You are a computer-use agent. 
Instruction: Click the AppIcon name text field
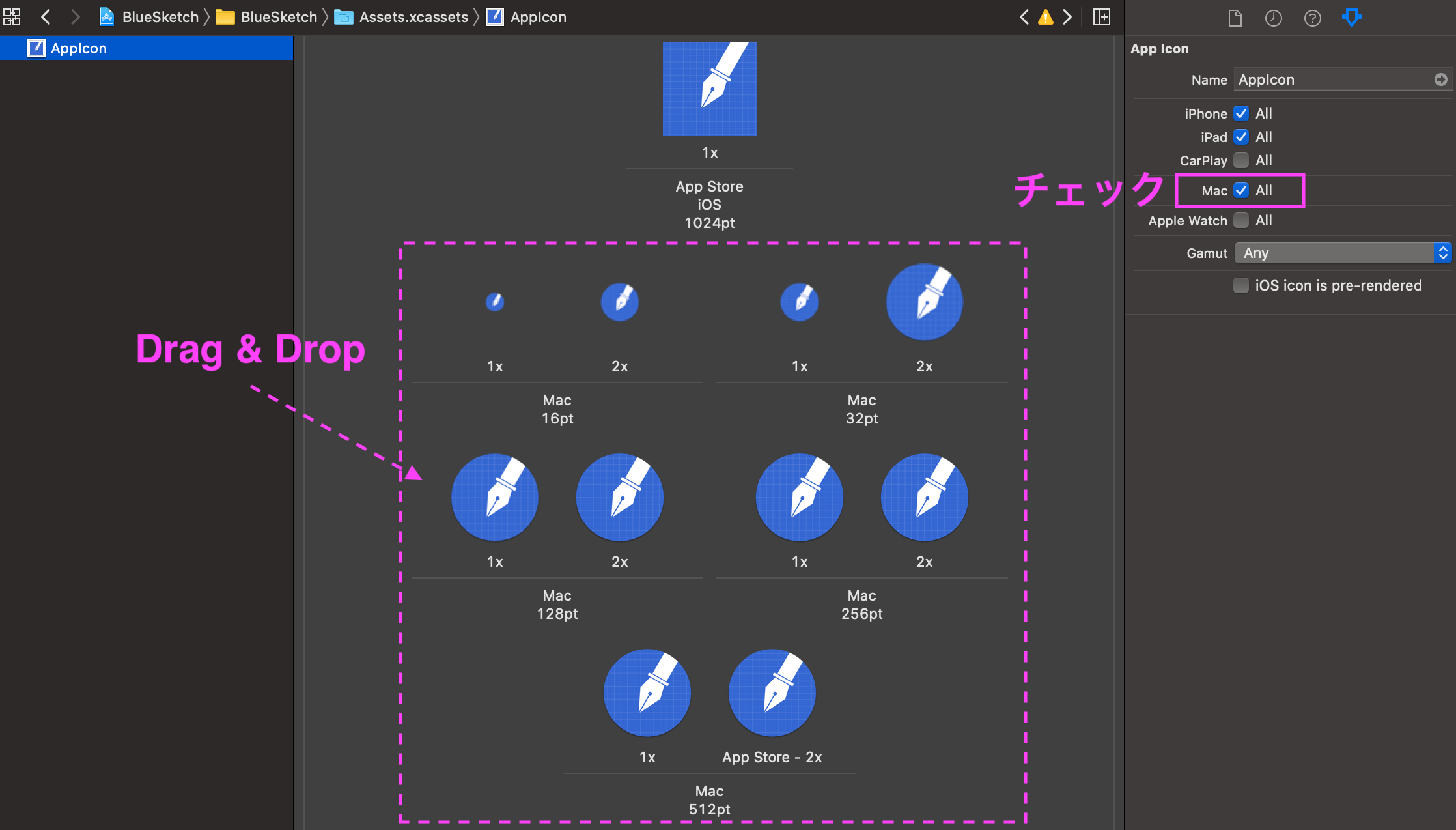pos(1332,79)
